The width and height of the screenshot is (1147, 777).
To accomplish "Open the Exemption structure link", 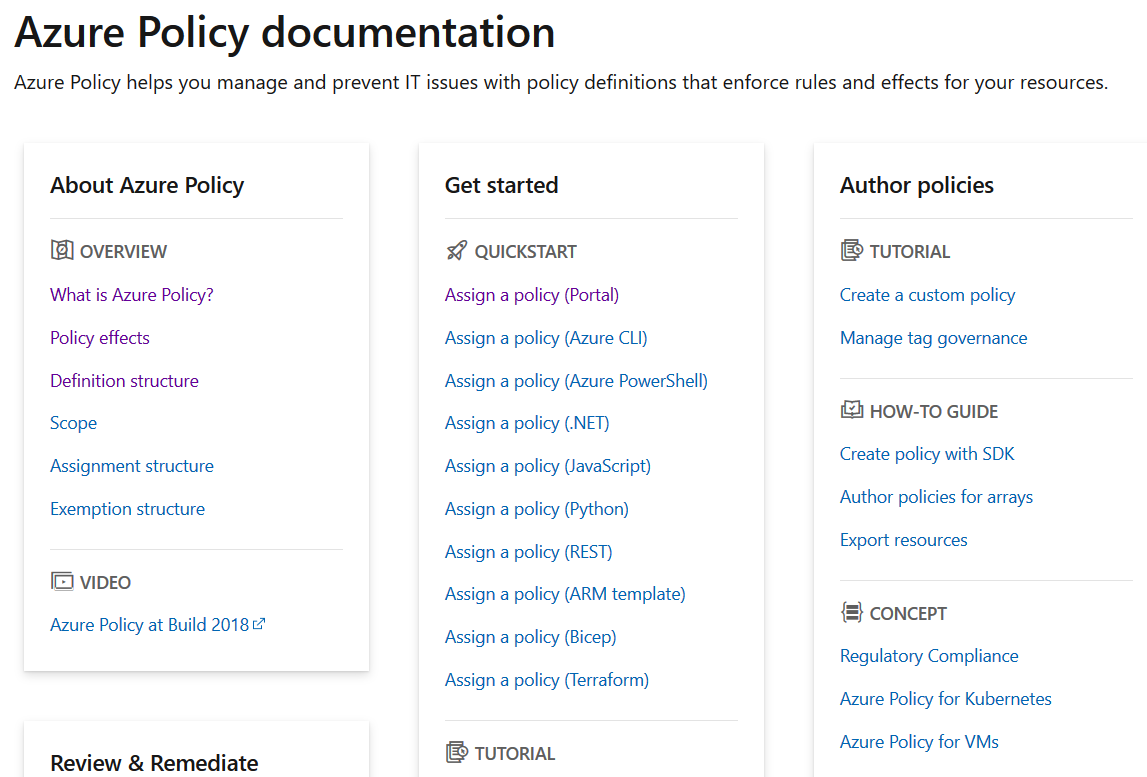I will pyautogui.click(x=127, y=509).
